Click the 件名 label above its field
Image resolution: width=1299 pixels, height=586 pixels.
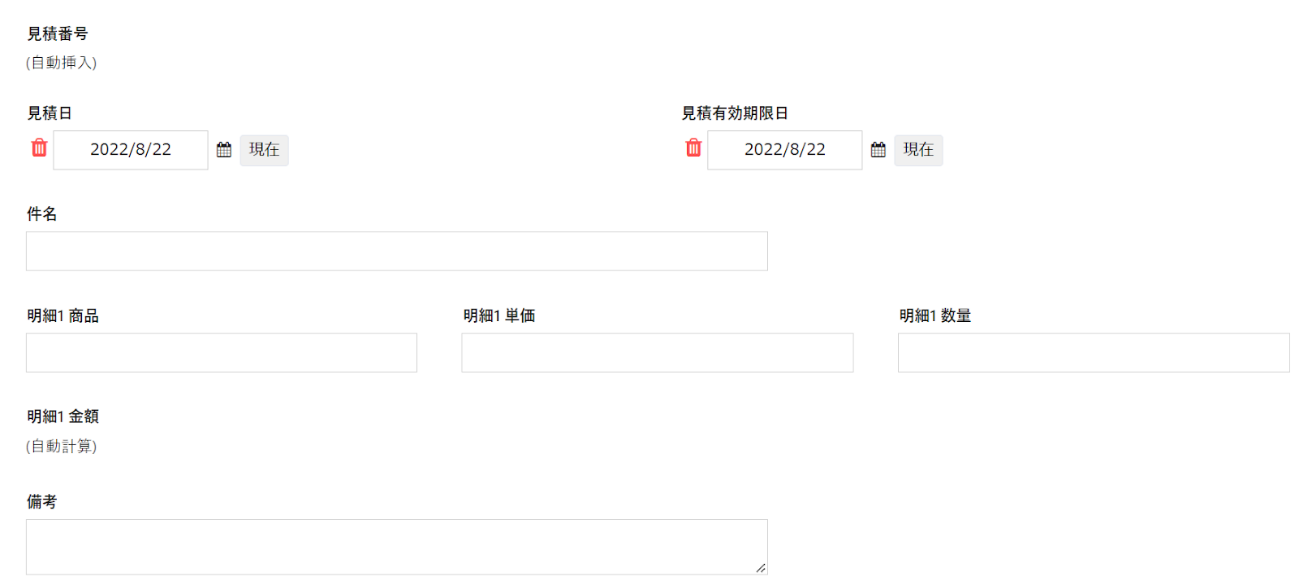tap(42, 215)
